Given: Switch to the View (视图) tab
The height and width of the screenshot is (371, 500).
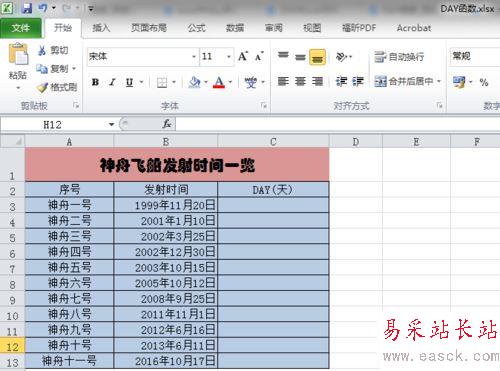Looking at the screenshot, I should (312, 28).
